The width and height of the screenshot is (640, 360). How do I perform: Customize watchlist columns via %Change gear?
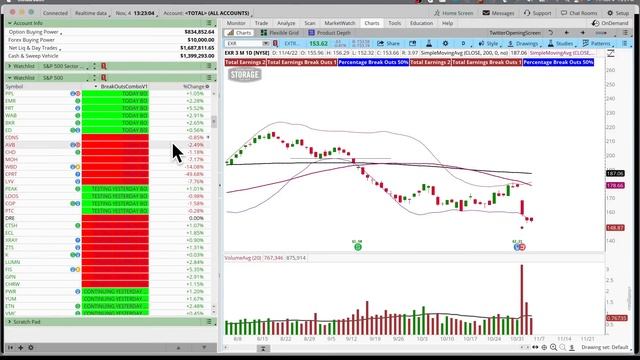[207, 87]
